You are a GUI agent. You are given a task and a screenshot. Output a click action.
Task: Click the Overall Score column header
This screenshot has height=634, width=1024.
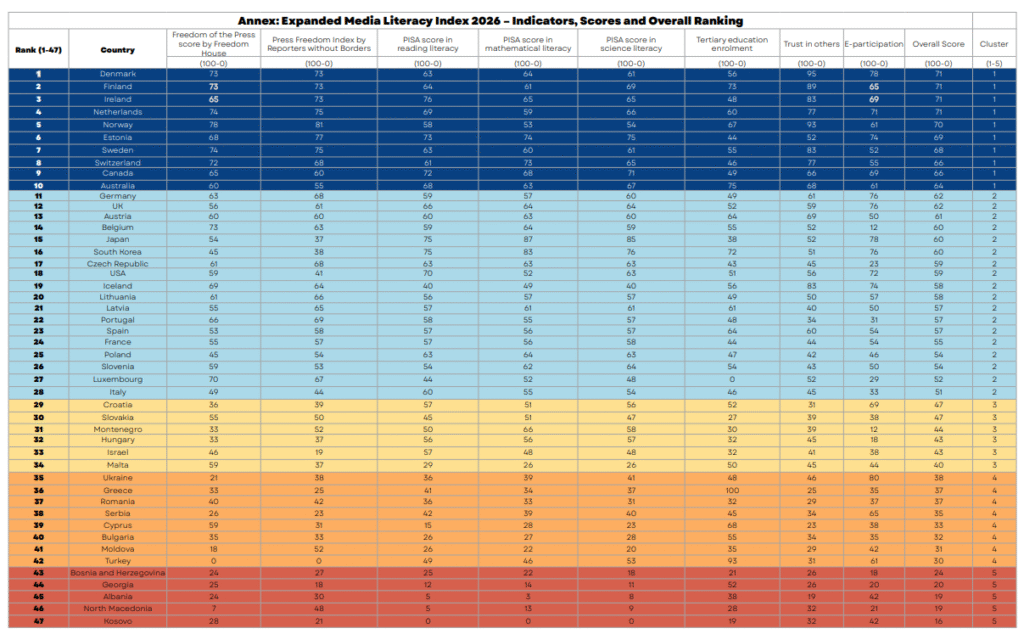coord(938,44)
